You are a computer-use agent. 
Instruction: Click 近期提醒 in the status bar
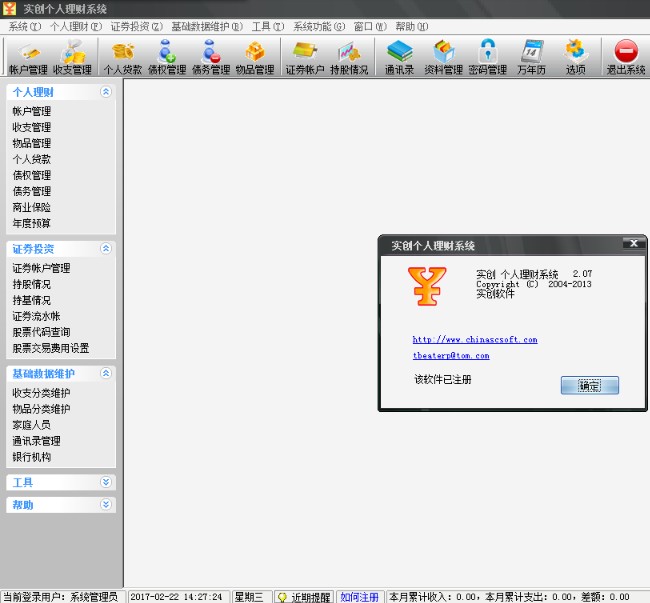click(303, 596)
